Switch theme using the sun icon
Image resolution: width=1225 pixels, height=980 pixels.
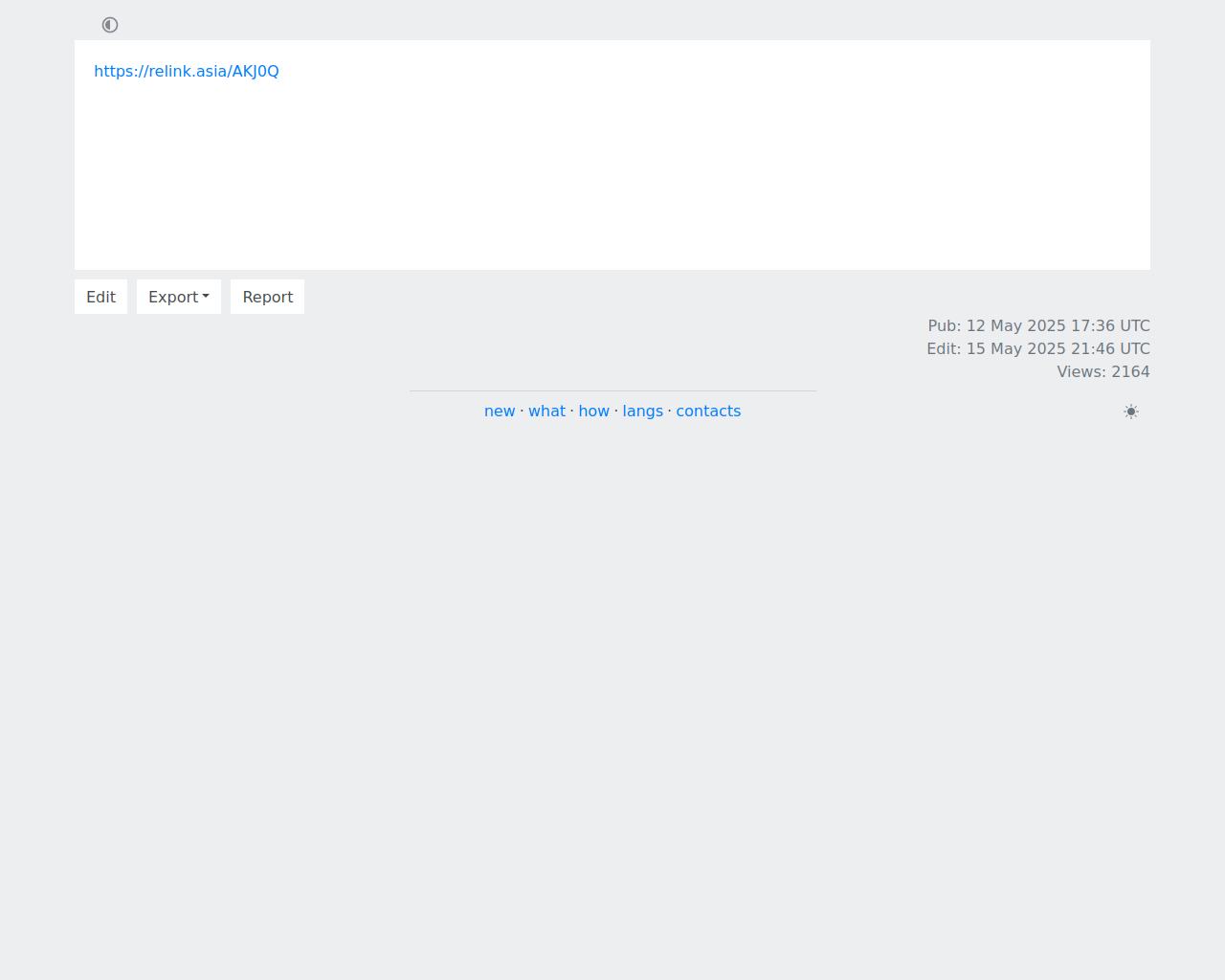coord(1131,412)
